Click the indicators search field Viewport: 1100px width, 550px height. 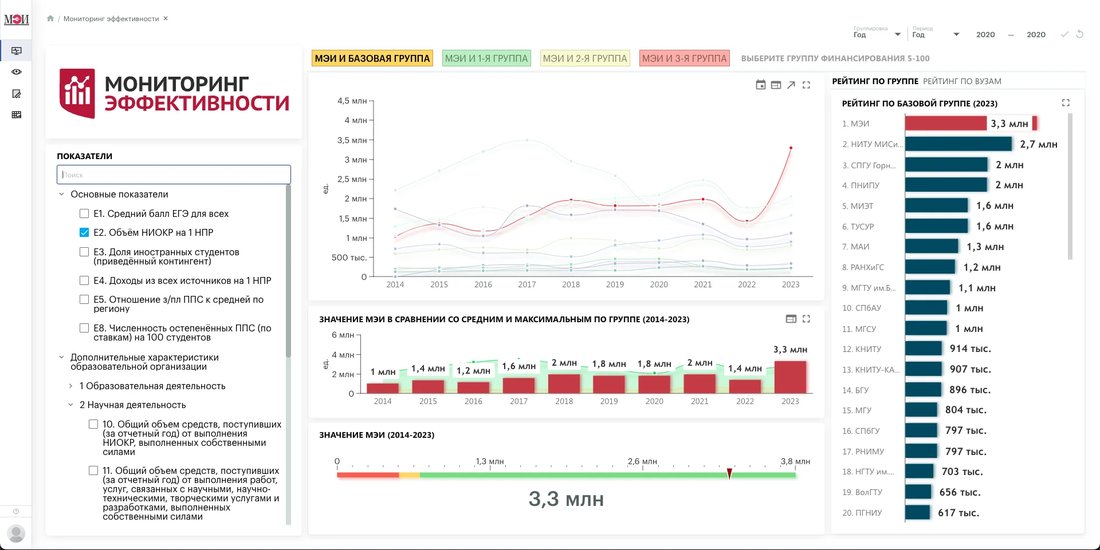(173, 175)
